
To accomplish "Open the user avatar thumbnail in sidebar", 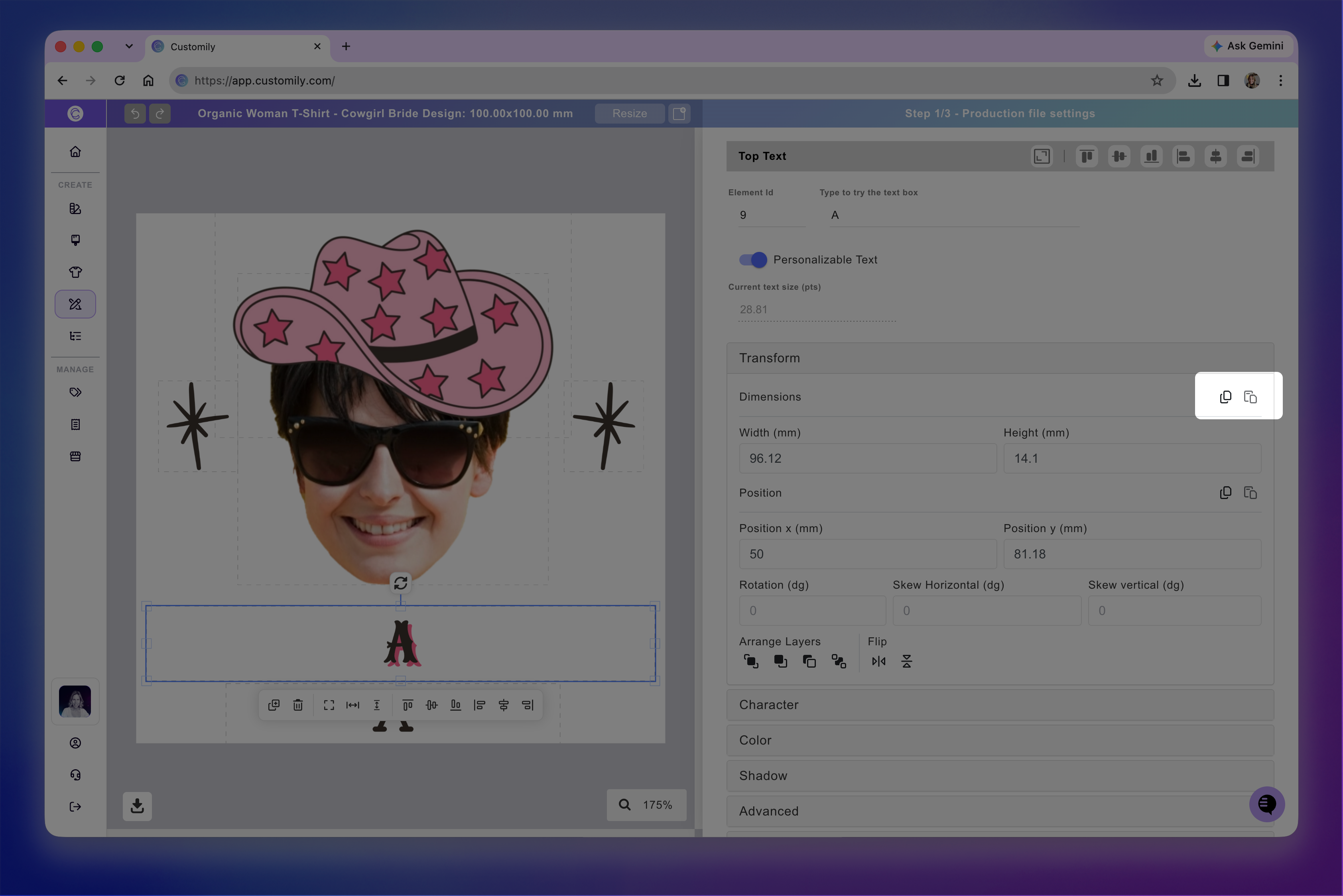I will tap(75, 701).
